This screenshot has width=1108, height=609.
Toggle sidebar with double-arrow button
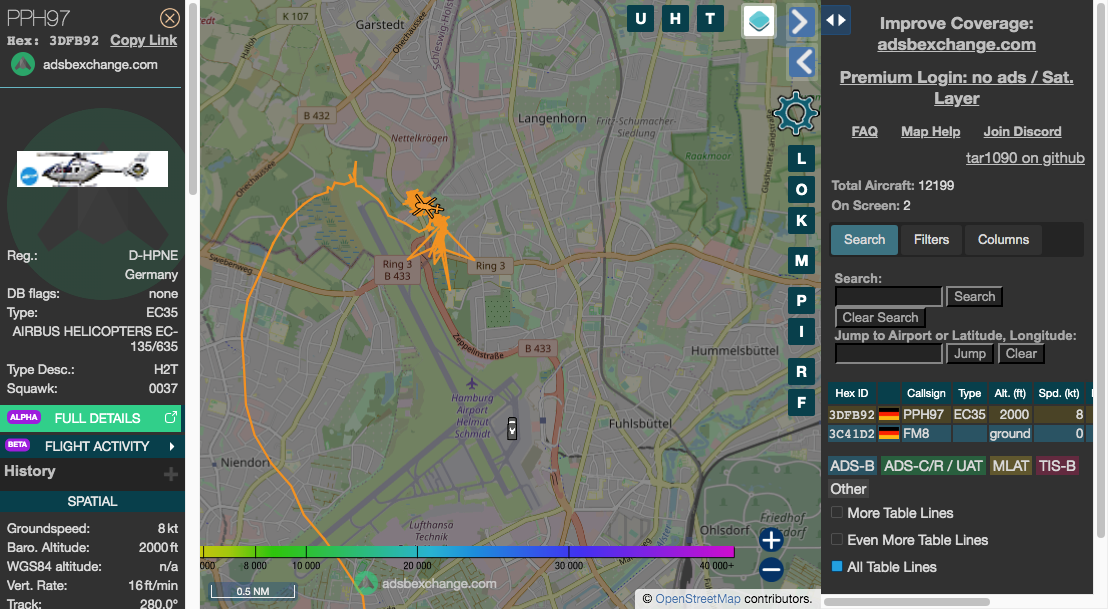pos(836,20)
